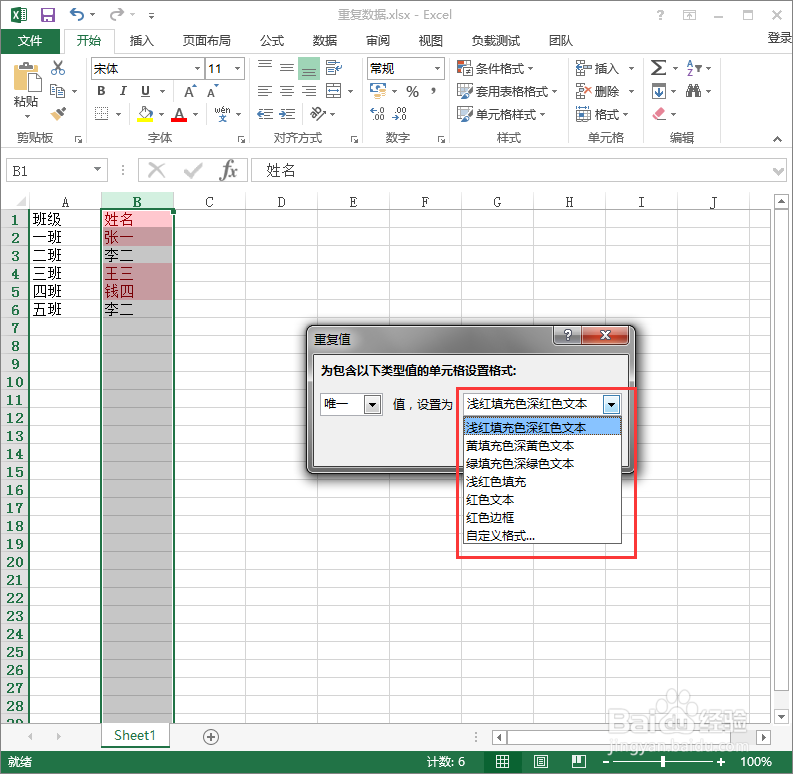
Task: Open Cell Styles menu
Action: click(501, 114)
